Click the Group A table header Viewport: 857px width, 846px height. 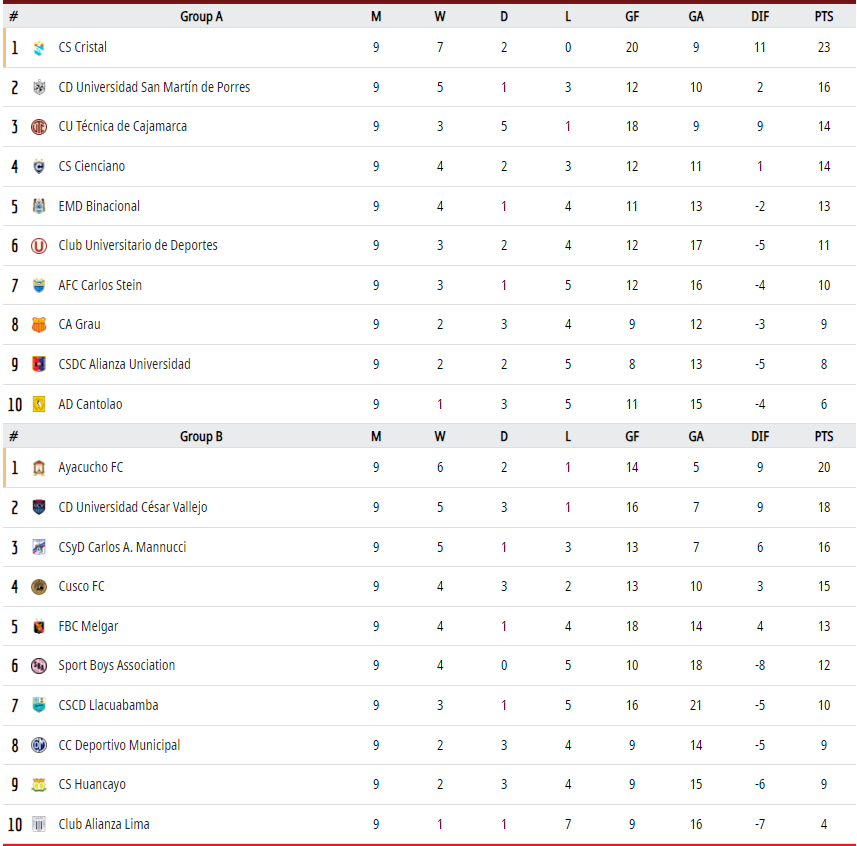(201, 16)
